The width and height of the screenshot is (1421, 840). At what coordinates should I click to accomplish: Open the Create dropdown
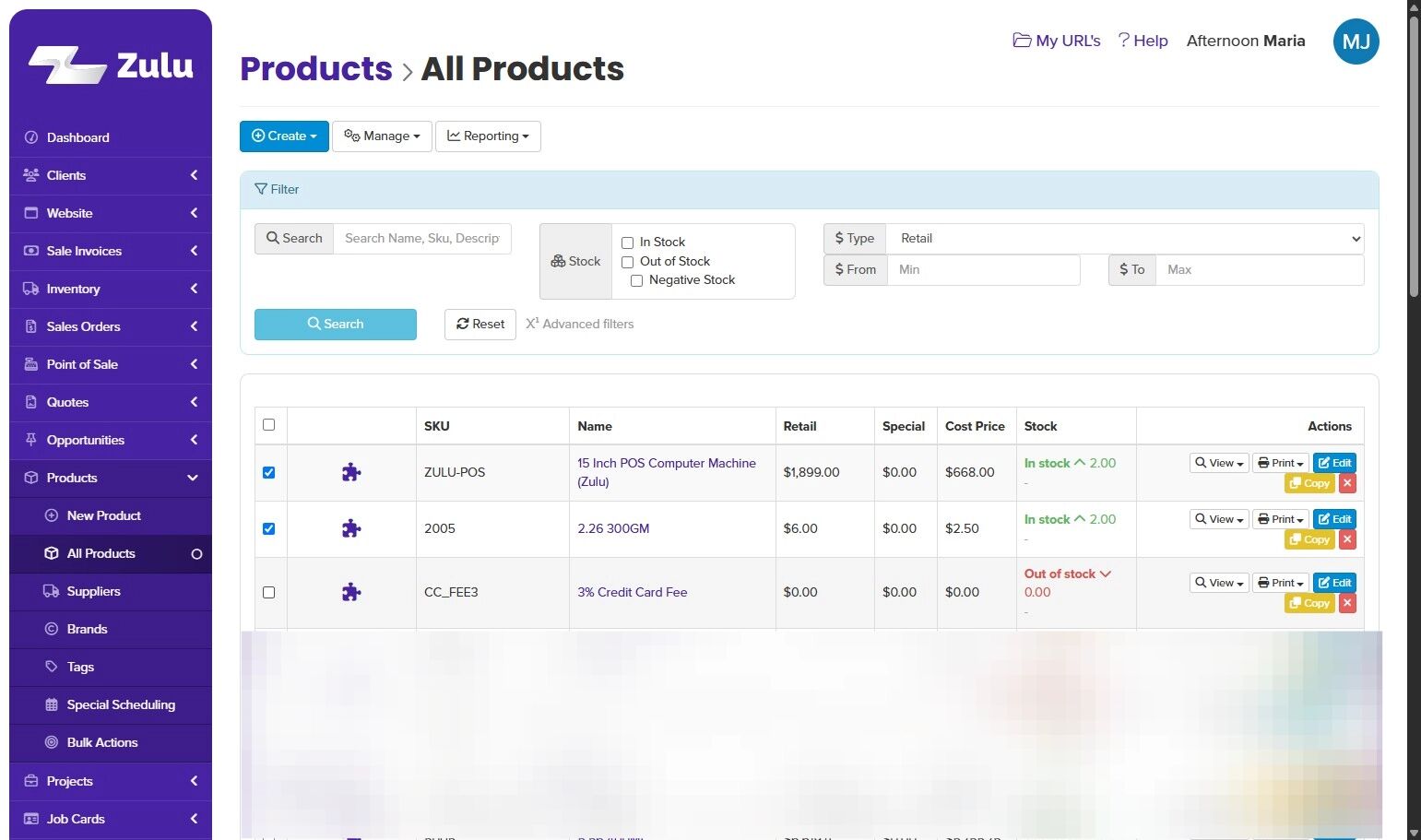point(284,136)
